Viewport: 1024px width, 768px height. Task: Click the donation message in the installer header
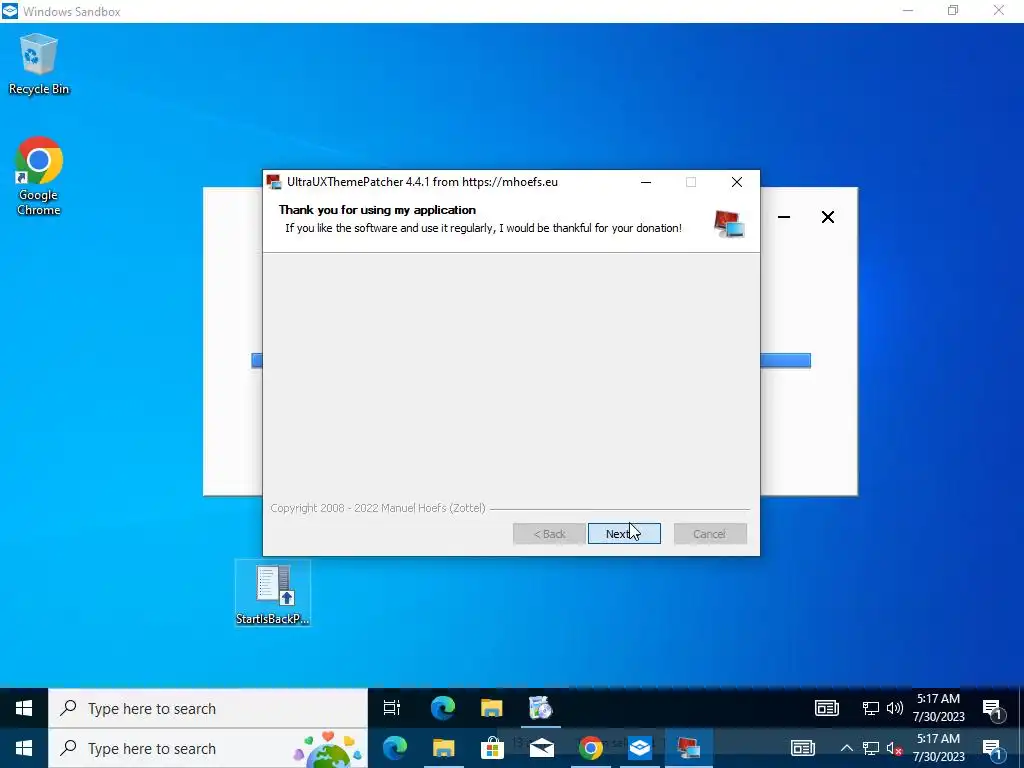point(483,228)
